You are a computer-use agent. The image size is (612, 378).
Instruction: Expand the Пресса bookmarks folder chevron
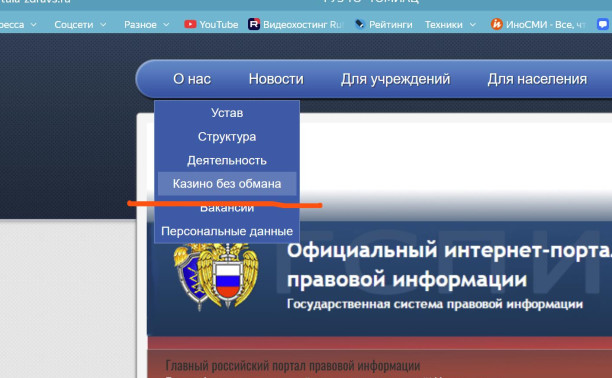(34, 25)
